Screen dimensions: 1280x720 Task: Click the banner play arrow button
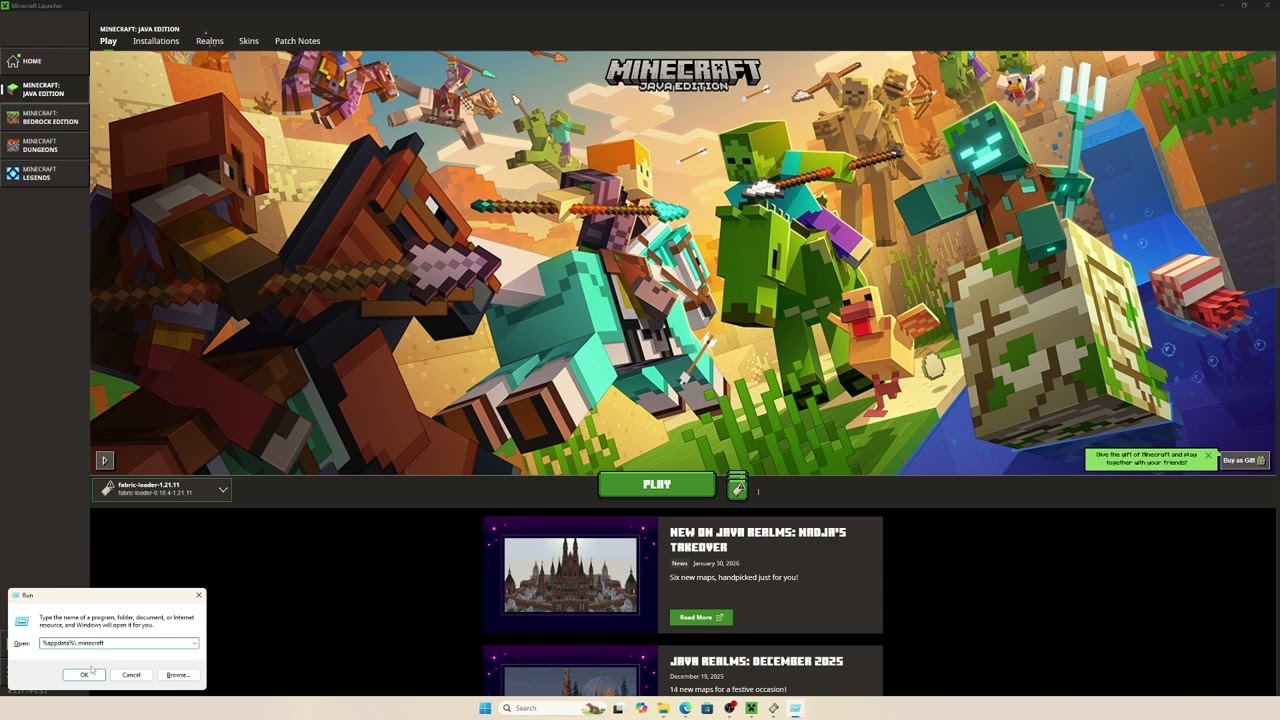coord(105,460)
